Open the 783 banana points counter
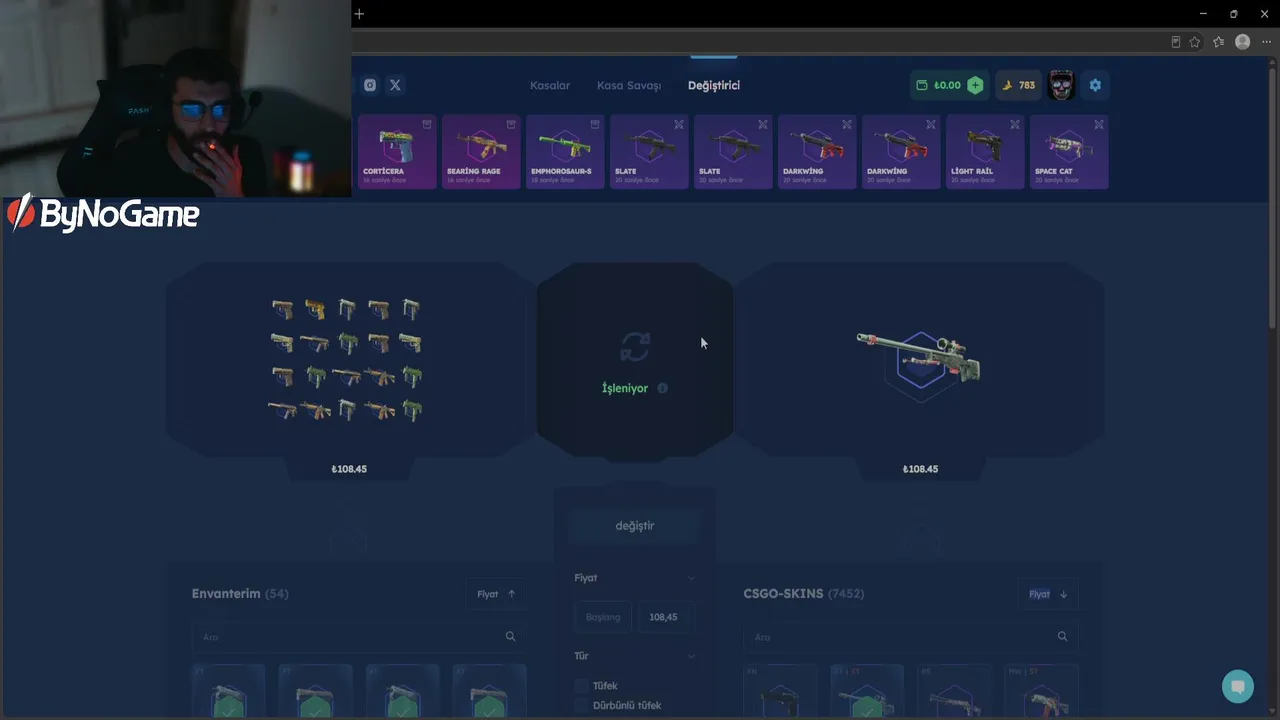Screen dimensions: 1280x720 click(1018, 85)
